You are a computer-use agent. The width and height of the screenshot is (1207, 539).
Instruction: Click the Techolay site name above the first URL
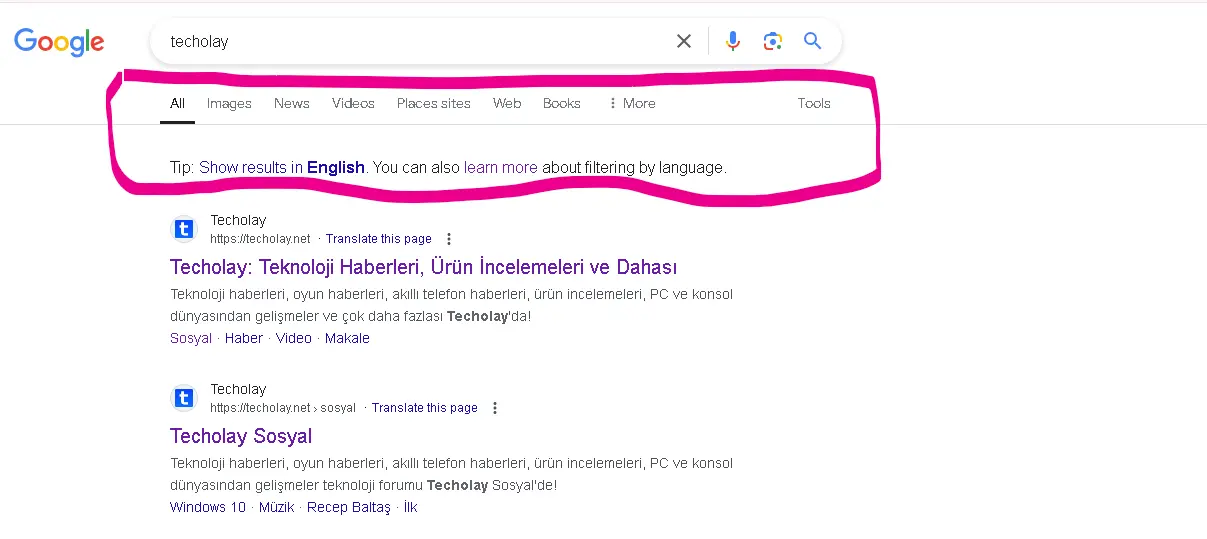[x=238, y=220]
